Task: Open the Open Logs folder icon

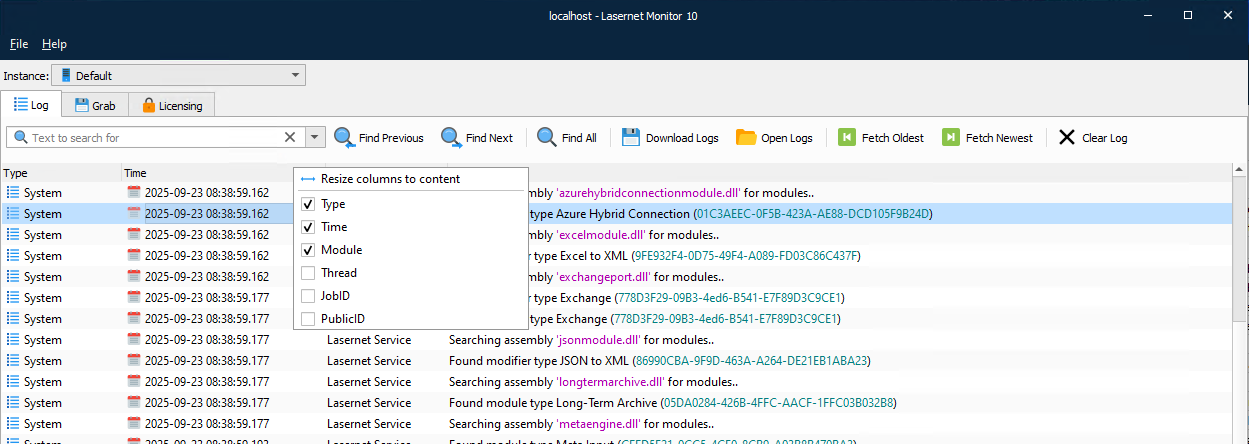Action: pos(746,137)
